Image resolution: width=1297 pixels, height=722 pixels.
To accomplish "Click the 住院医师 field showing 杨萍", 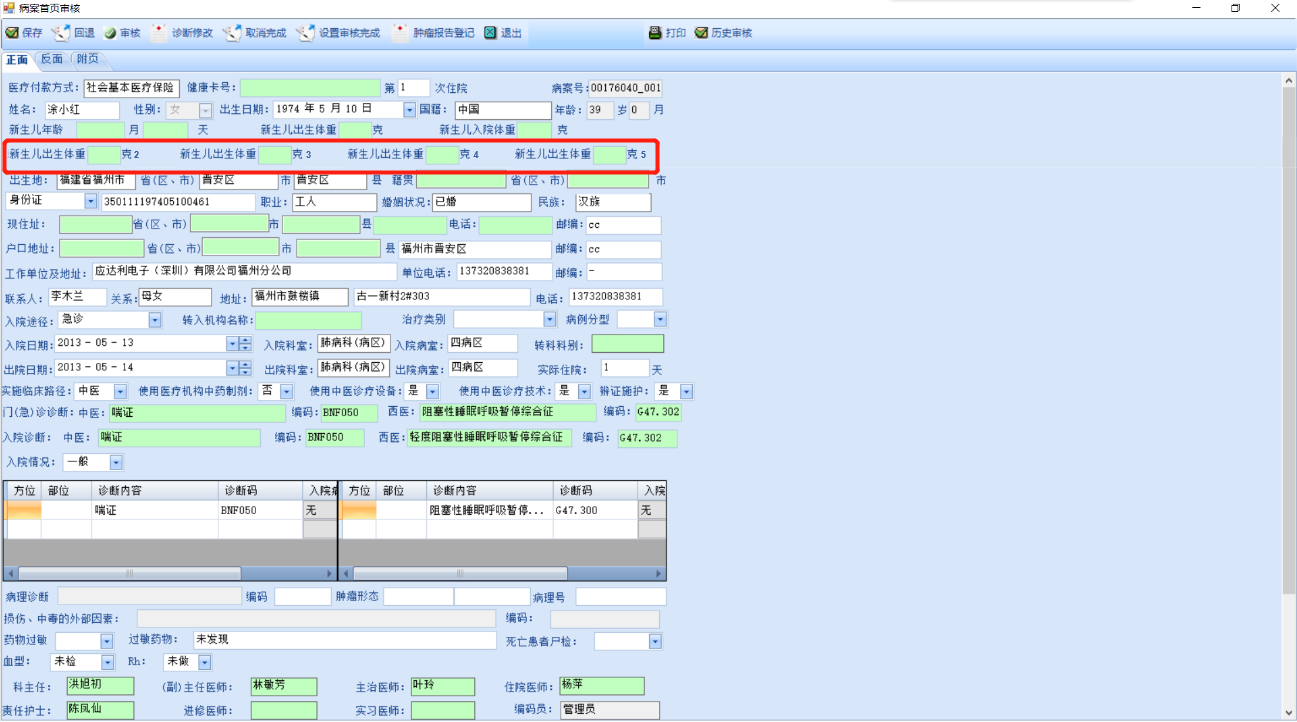I will point(602,686).
